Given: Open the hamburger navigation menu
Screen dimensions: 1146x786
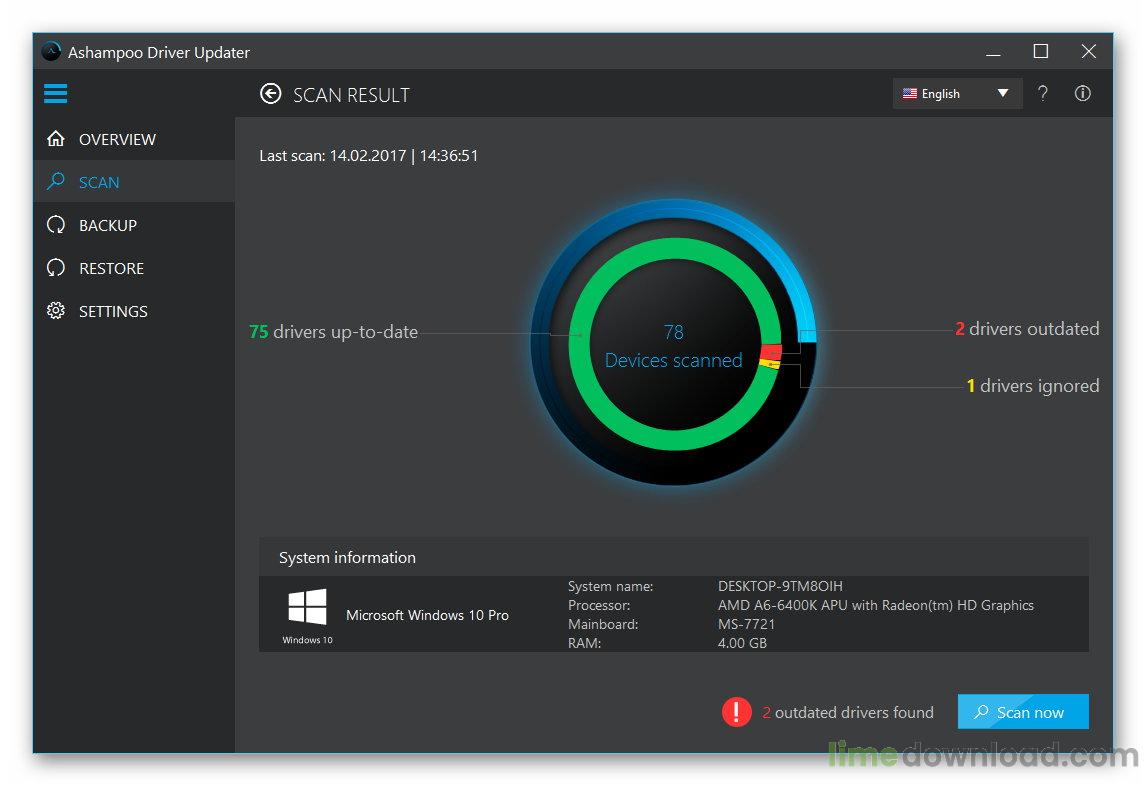Looking at the screenshot, I should coord(55,93).
